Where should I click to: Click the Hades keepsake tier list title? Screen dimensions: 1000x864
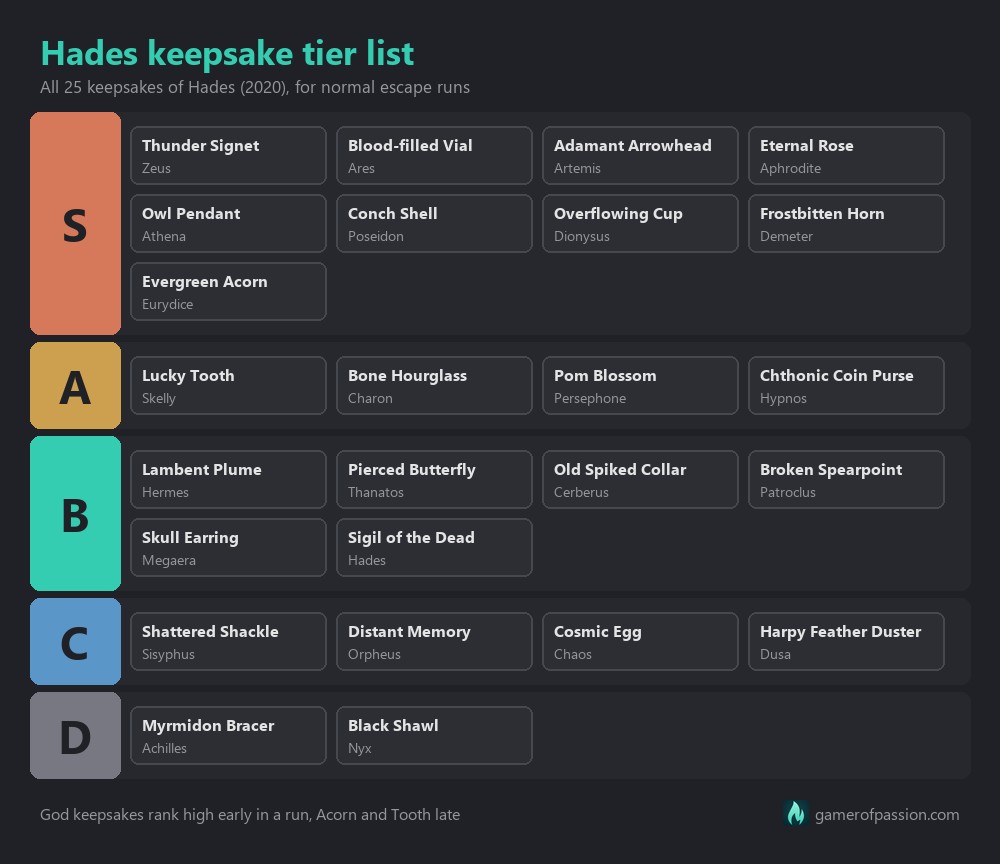[x=227, y=54]
